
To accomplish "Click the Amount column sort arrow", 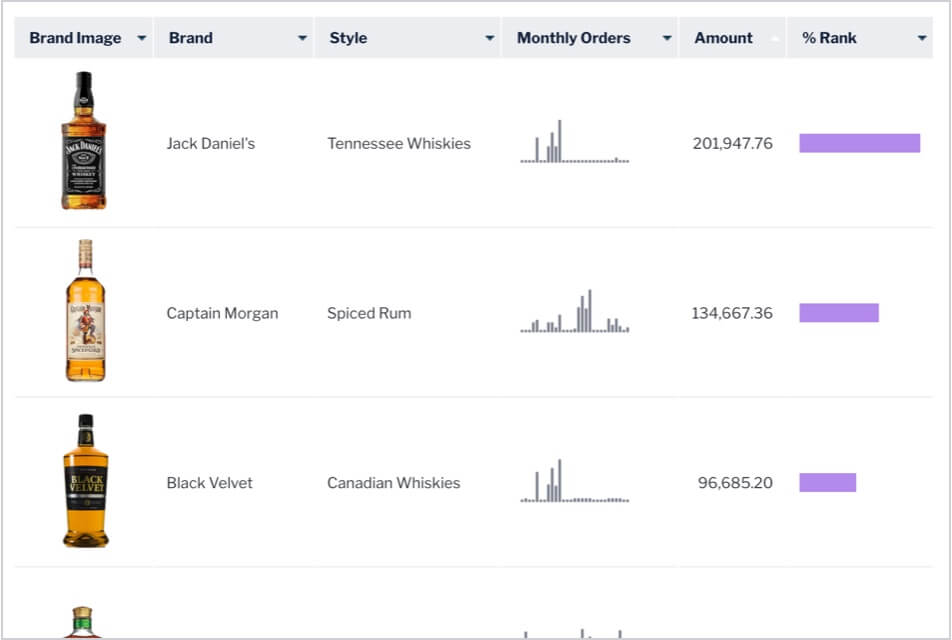I will pyautogui.click(x=775, y=38).
